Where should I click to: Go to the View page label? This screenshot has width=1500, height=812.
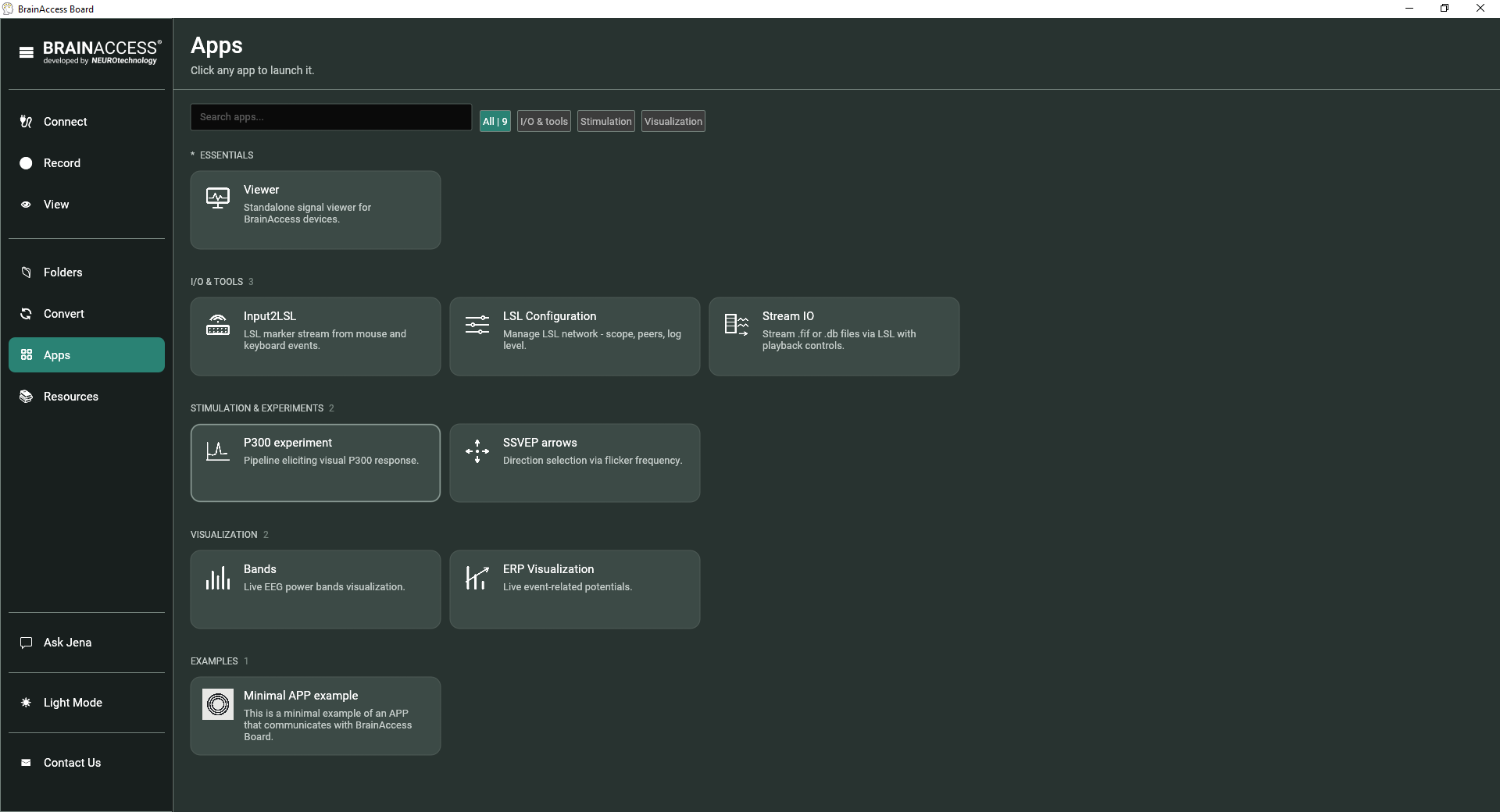pos(56,205)
